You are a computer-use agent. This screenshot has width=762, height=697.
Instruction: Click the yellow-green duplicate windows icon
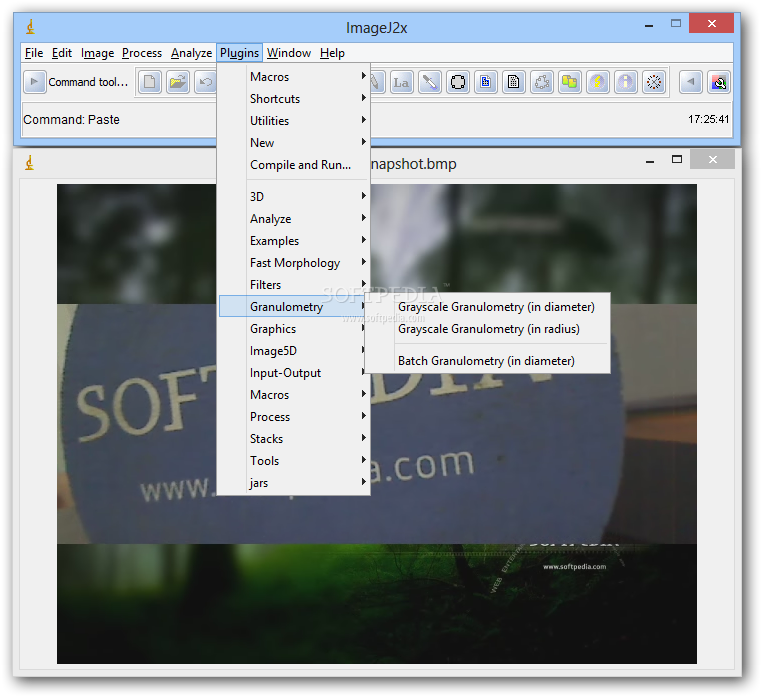(570, 82)
